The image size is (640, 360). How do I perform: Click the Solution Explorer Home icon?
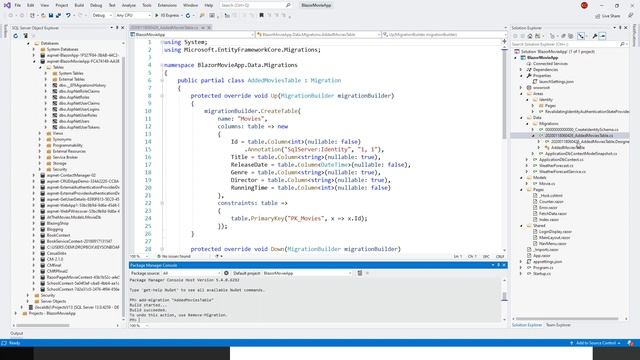point(530,36)
